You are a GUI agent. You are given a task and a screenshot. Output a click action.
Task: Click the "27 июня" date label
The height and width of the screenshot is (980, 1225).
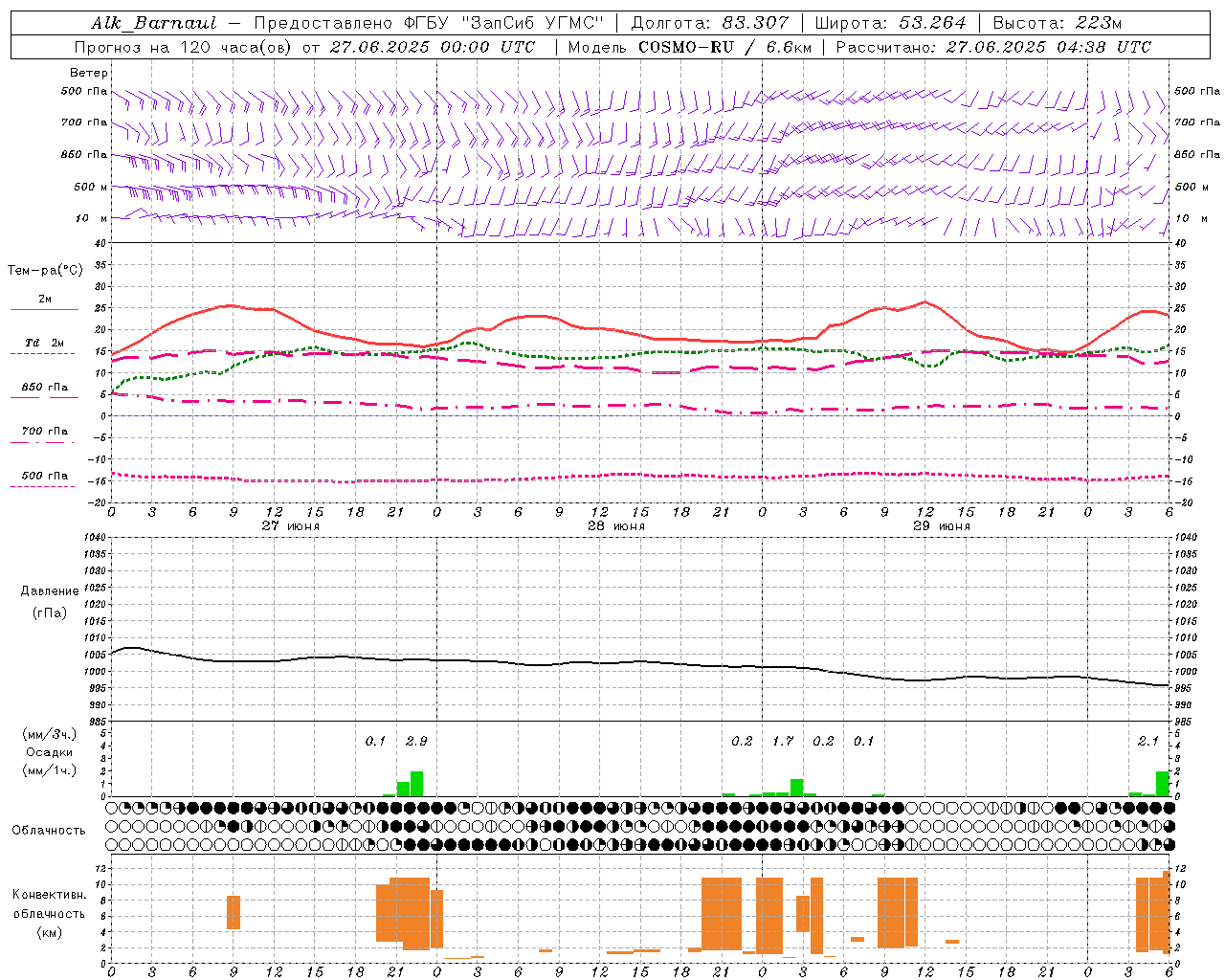click(x=291, y=526)
